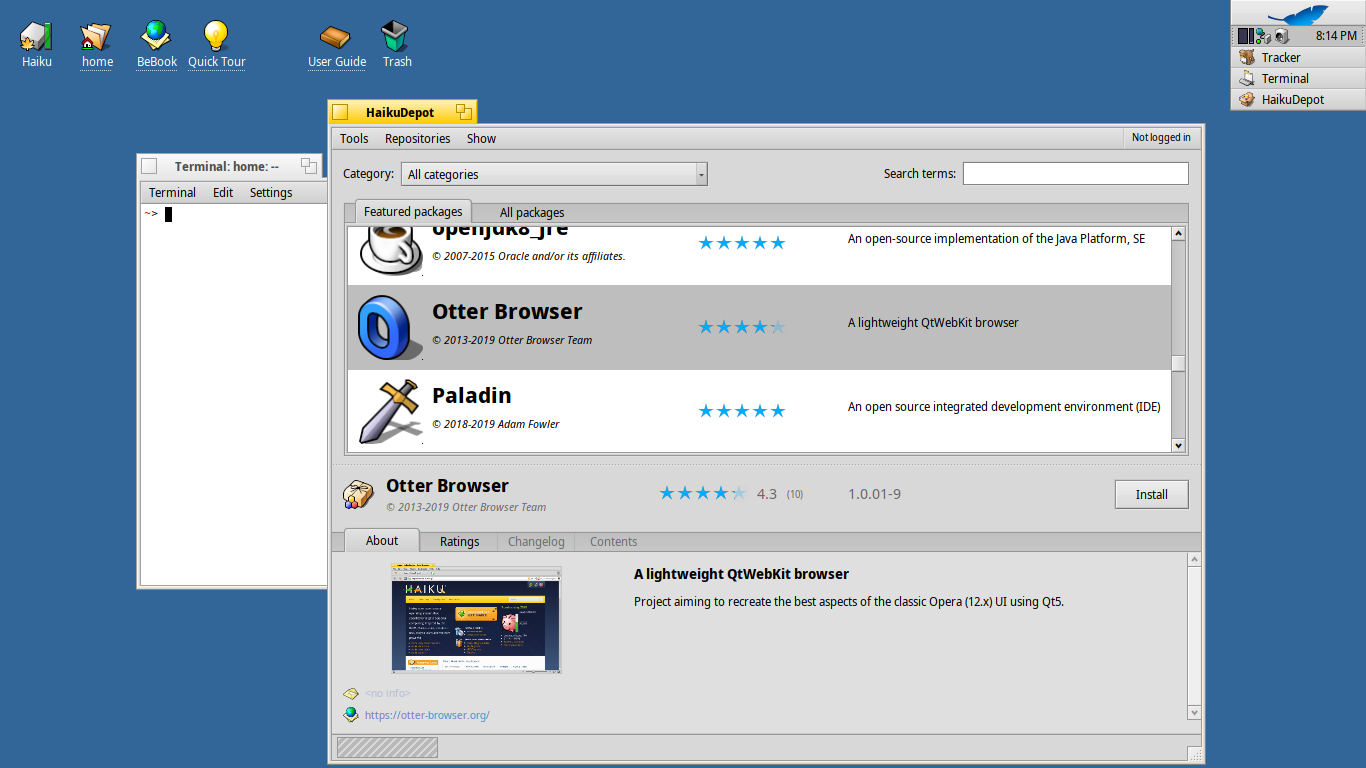
Task: Open the Otter Browser screenshot thumbnail
Action: point(476,619)
